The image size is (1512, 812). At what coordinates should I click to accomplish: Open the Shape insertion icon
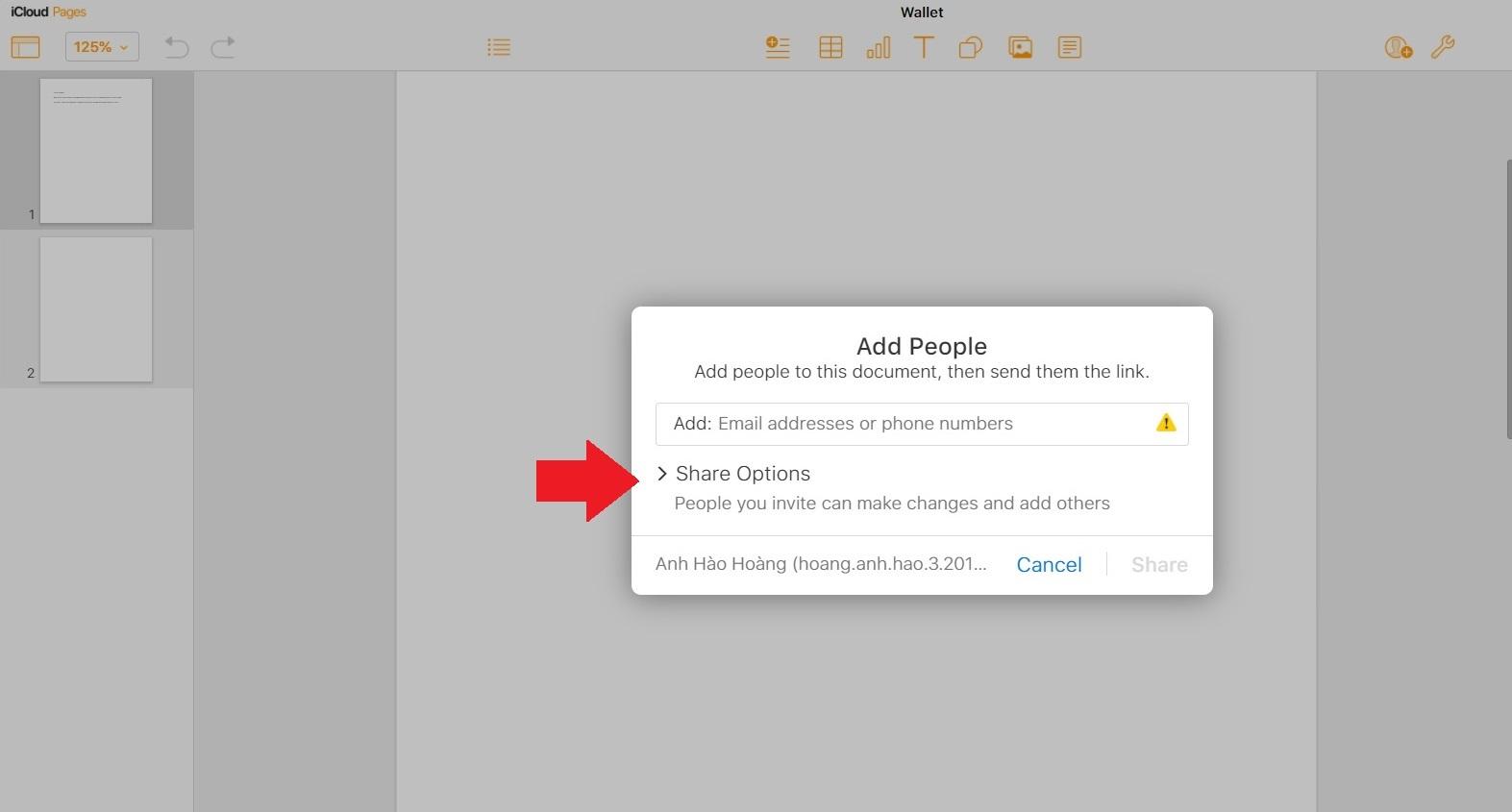click(x=971, y=47)
